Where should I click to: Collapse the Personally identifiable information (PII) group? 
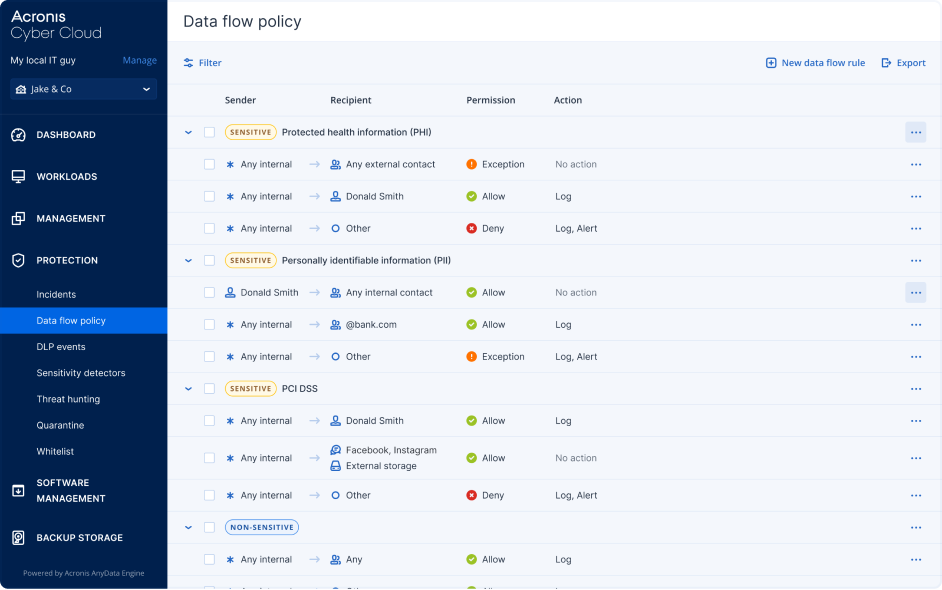[x=188, y=260]
